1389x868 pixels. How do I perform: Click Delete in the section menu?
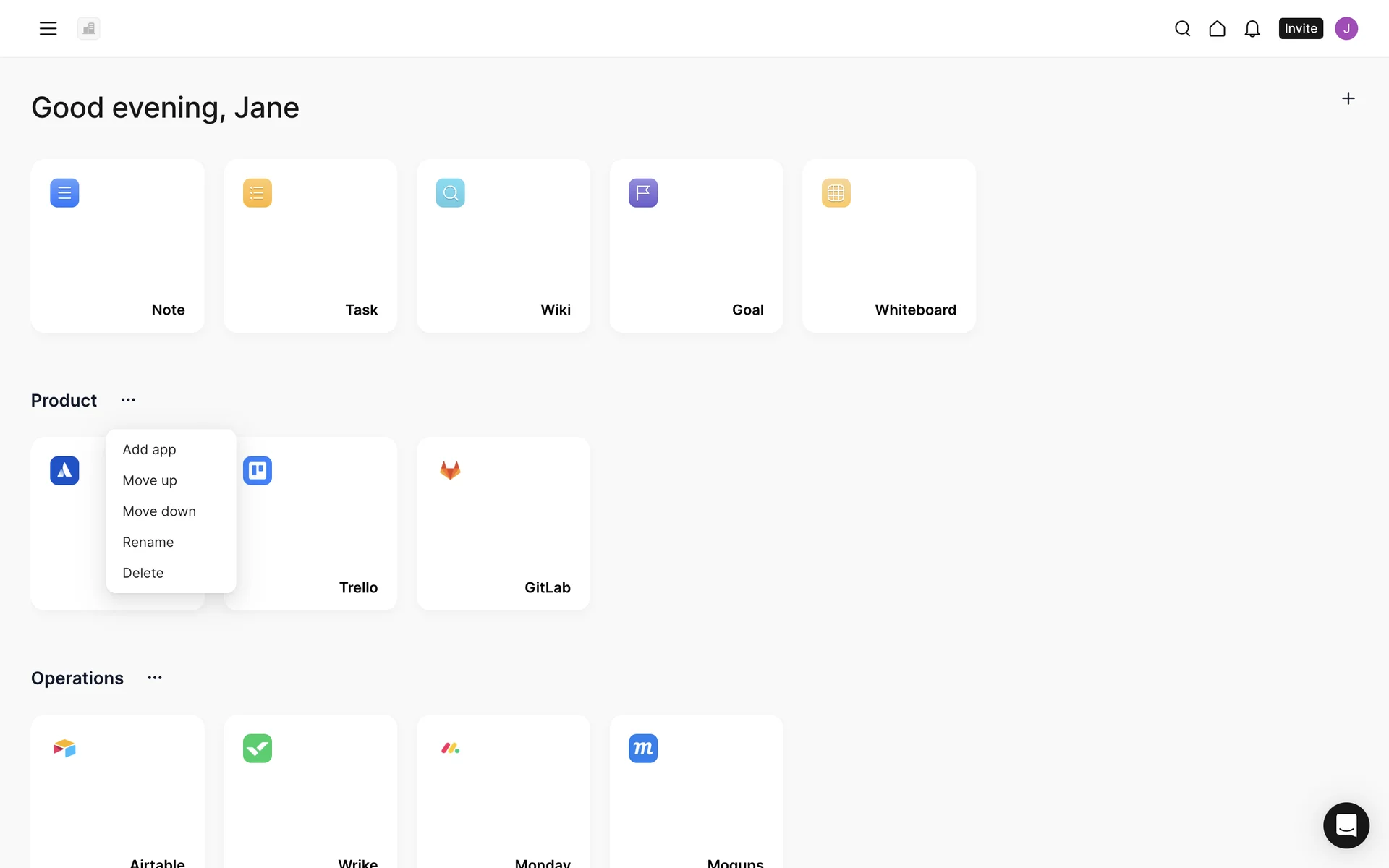tap(143, 573)
